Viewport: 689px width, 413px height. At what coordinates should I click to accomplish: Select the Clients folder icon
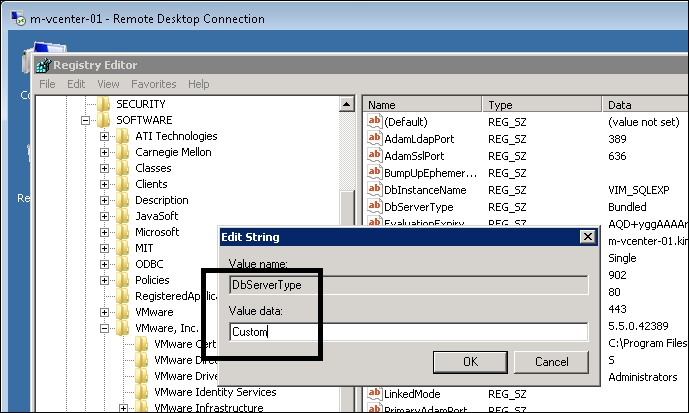pos(123,184)
